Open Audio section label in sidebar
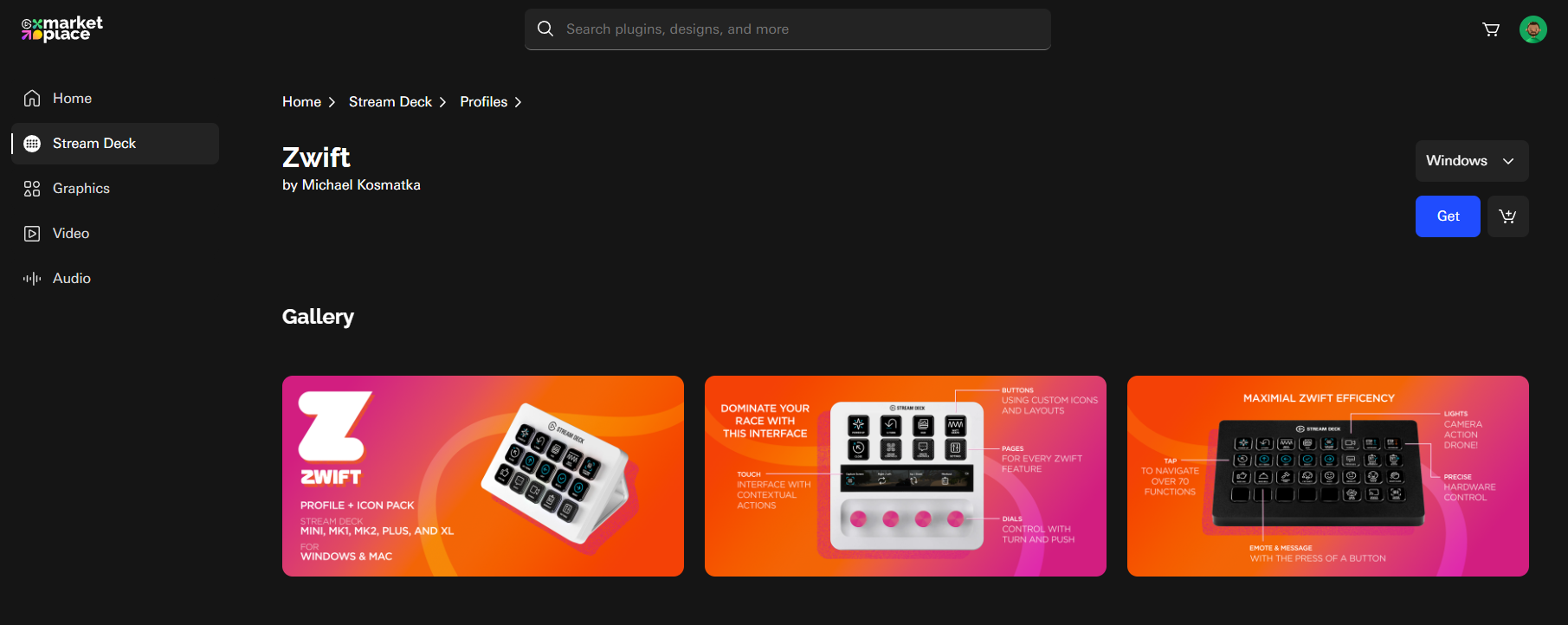The width and height of the screenshot is (1568, 625). [72, 279]
